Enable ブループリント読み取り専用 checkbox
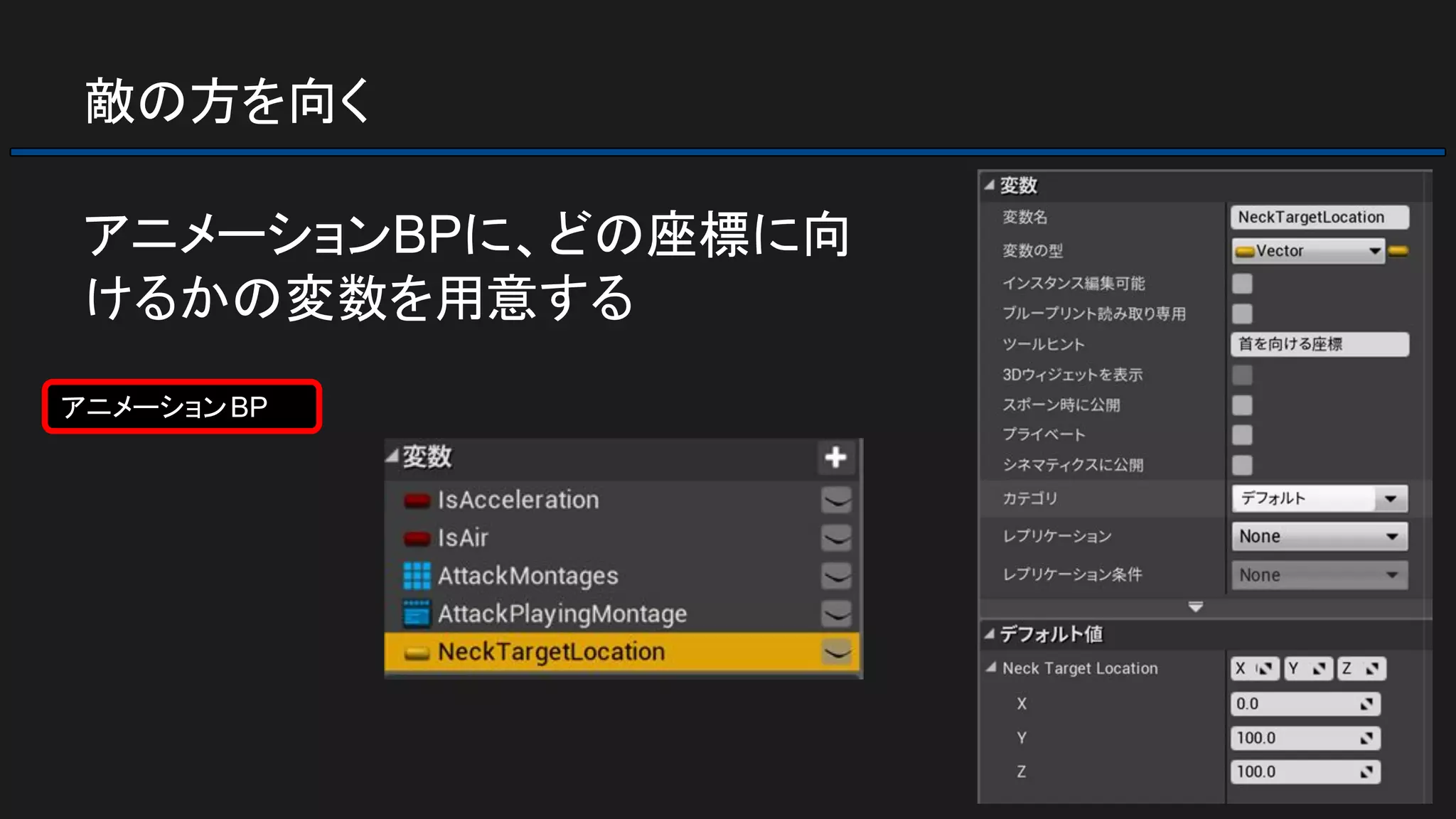1456x819 pixels. tap(1242, 314)
